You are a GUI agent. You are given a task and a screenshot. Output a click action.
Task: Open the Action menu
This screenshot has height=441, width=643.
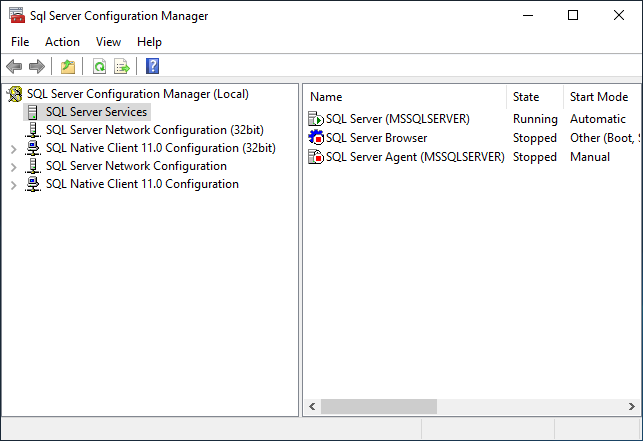tap(62, 42)
